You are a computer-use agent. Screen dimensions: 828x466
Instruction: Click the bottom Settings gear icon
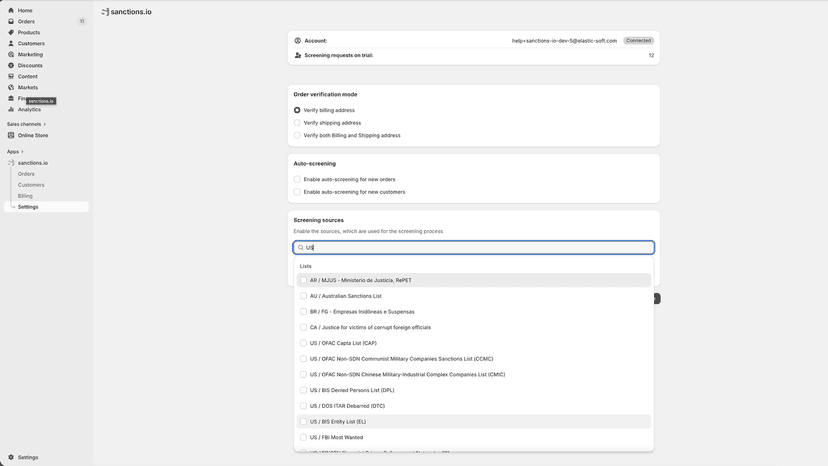(11, 458)
